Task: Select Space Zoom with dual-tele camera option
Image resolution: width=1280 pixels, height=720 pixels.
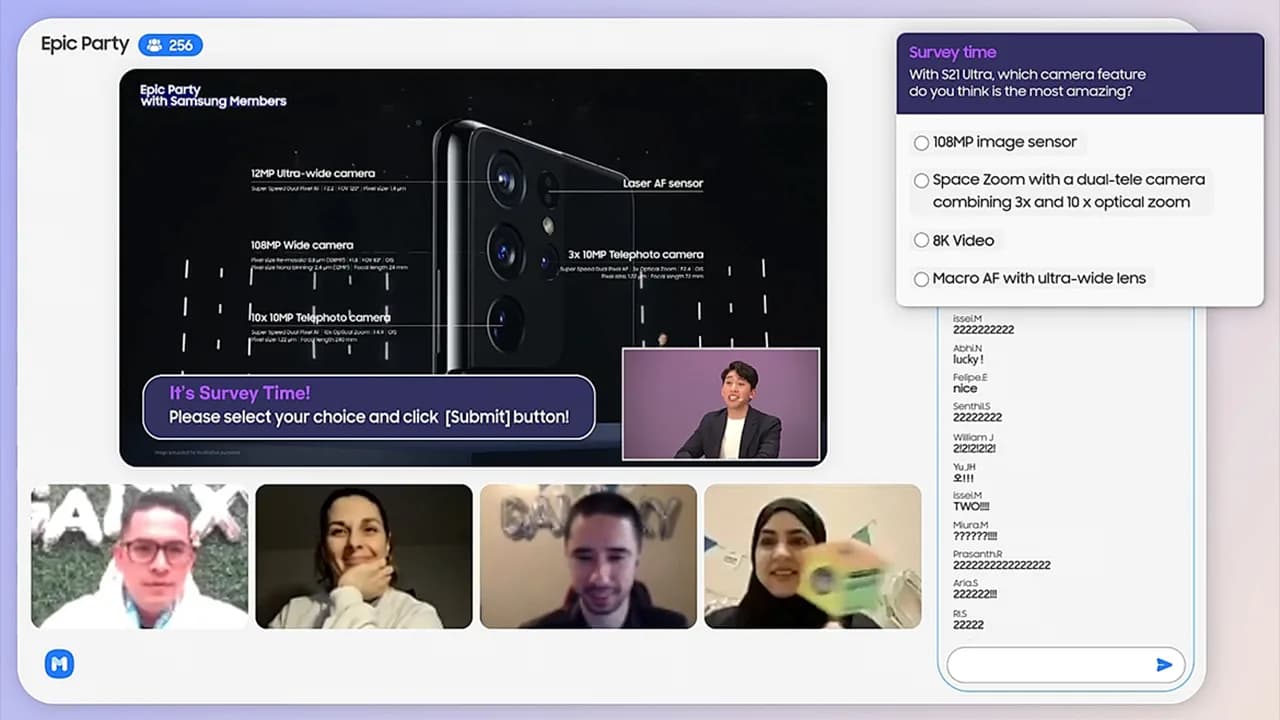Action: point(1060,191)
